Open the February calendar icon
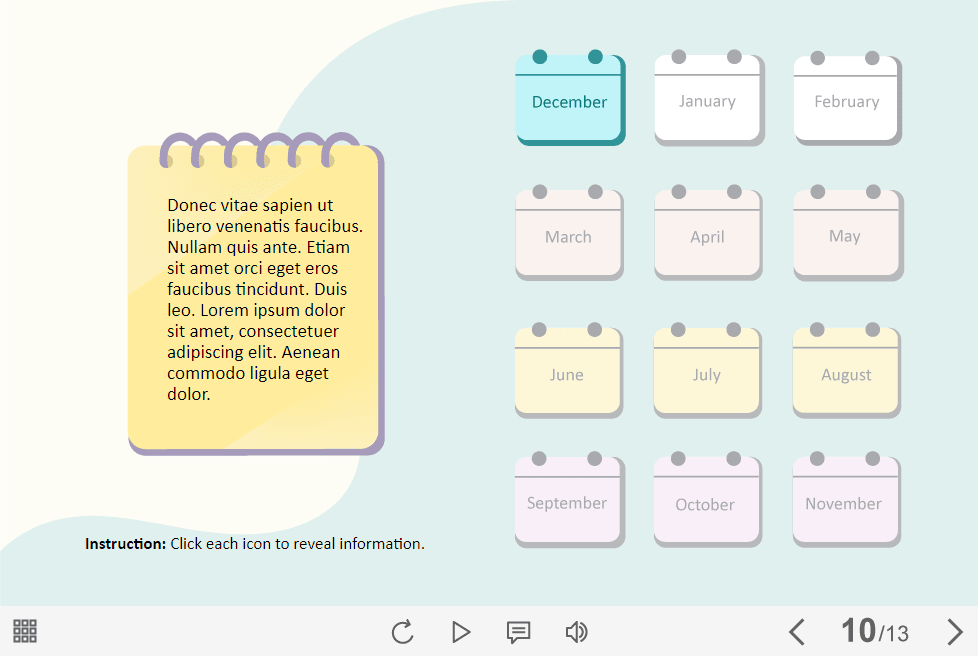This screenshot has height=656, width=978. 846,100
